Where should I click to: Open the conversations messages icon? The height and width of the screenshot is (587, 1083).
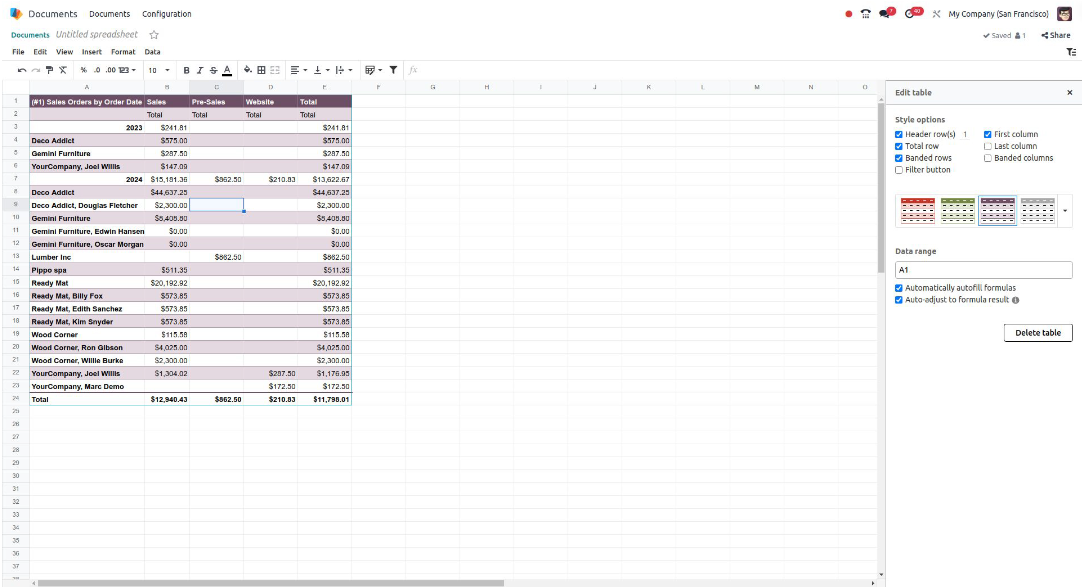click(x=886, y=13)
